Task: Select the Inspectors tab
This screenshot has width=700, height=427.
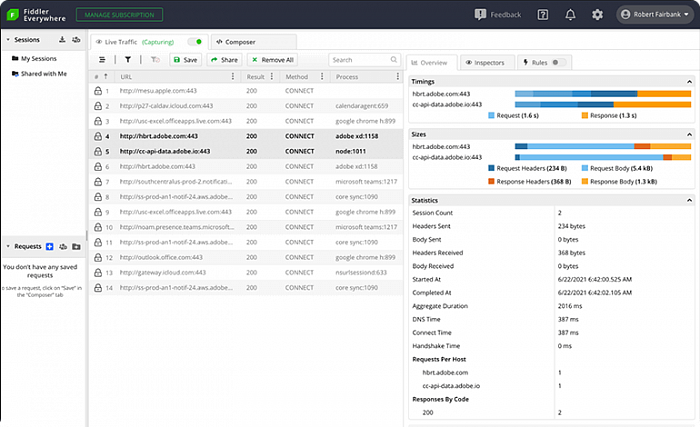Action: click(488, 63)
